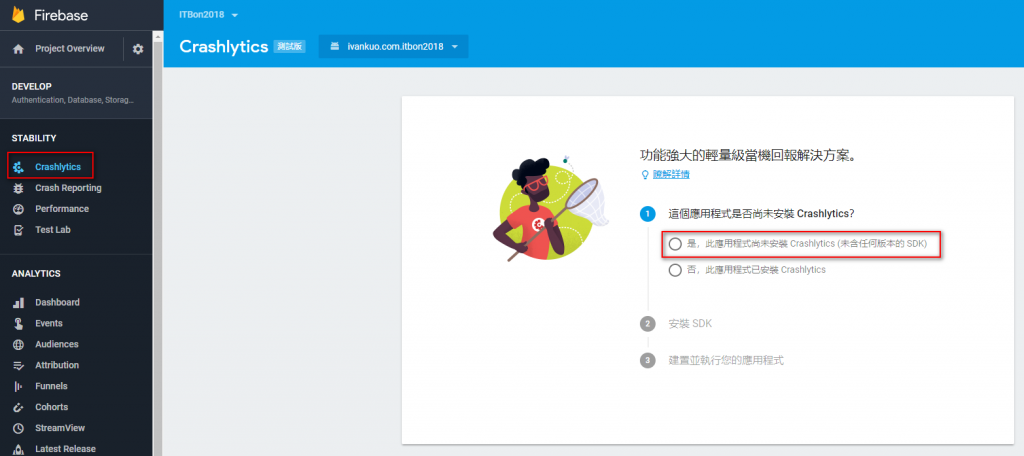This screenshot has width=1024, height=456.
Task: Open Performance menu item
Action: pos(62,209)
